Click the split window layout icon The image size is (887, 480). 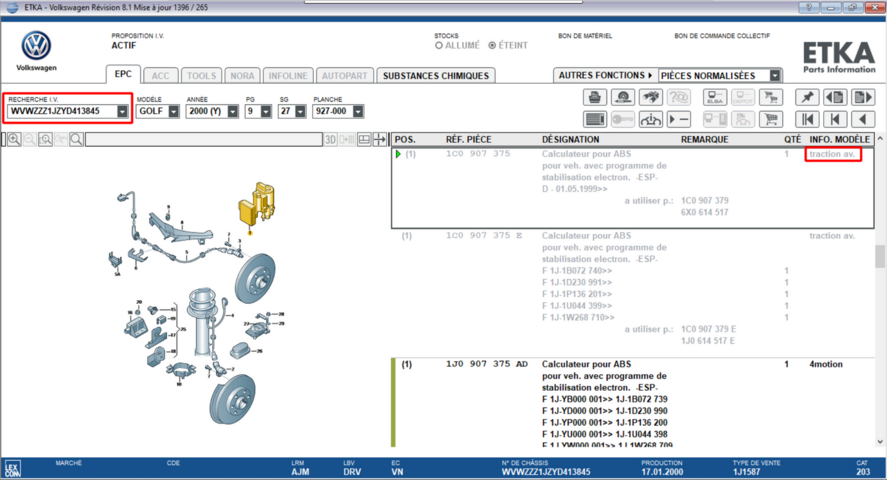pos(364,139)
